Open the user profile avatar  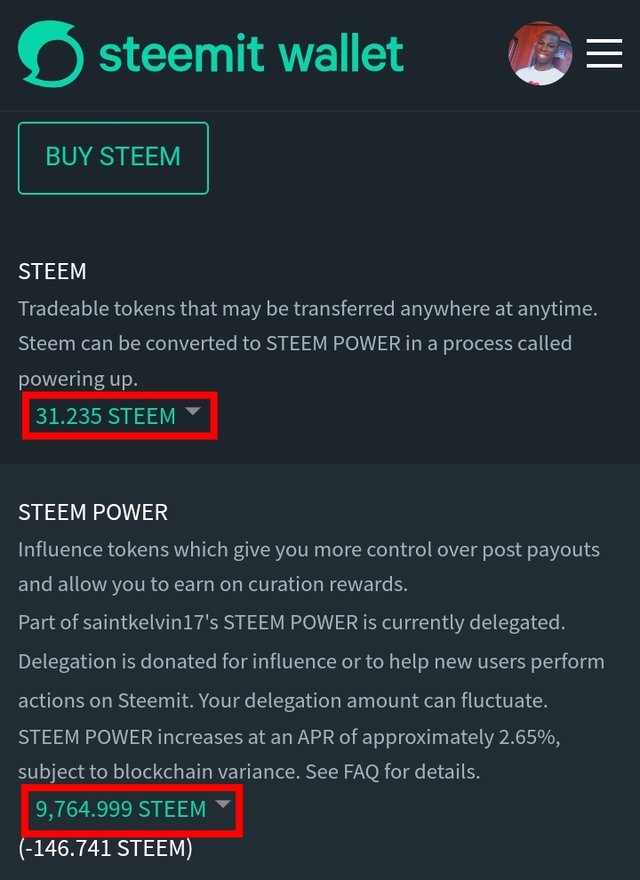click(x=540, y=54)
